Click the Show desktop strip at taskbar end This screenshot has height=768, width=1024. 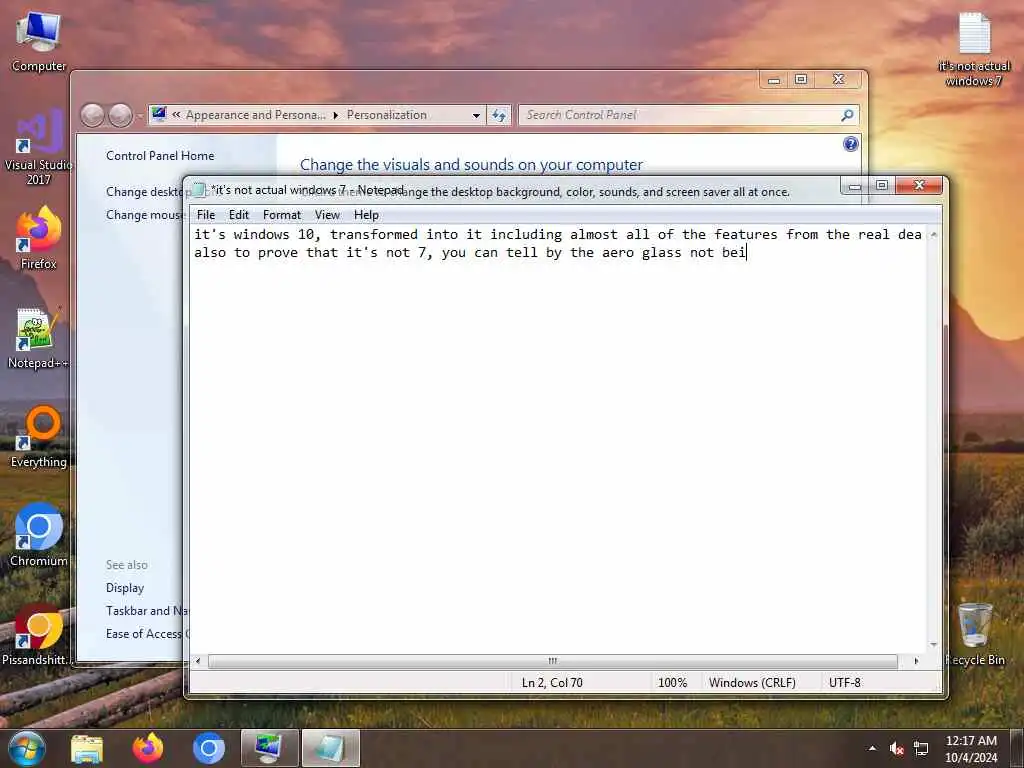click(1017, 748)
